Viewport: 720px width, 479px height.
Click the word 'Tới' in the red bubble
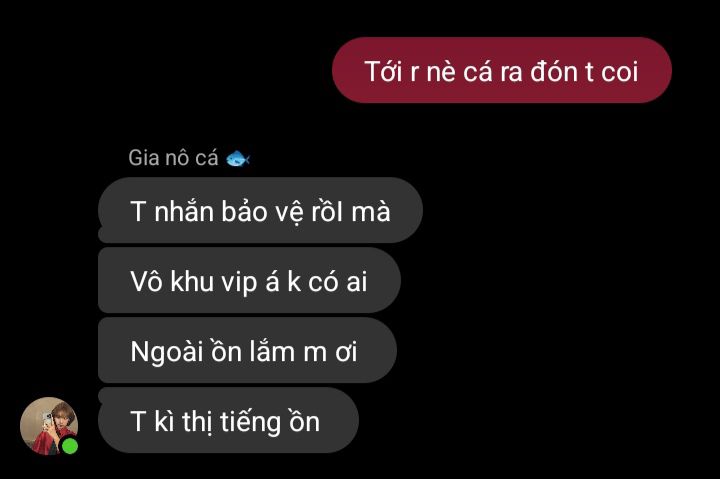coord(383,72)
